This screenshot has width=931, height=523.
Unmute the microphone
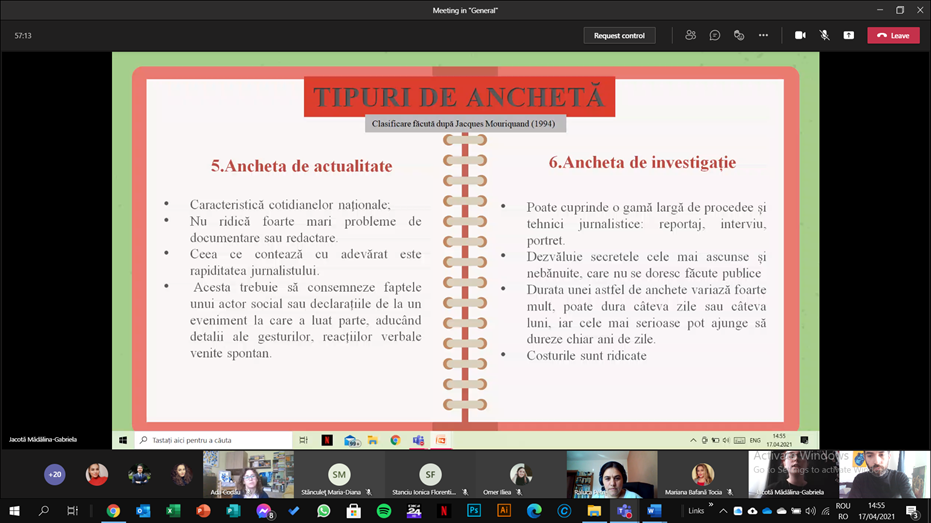coord(824,35)
